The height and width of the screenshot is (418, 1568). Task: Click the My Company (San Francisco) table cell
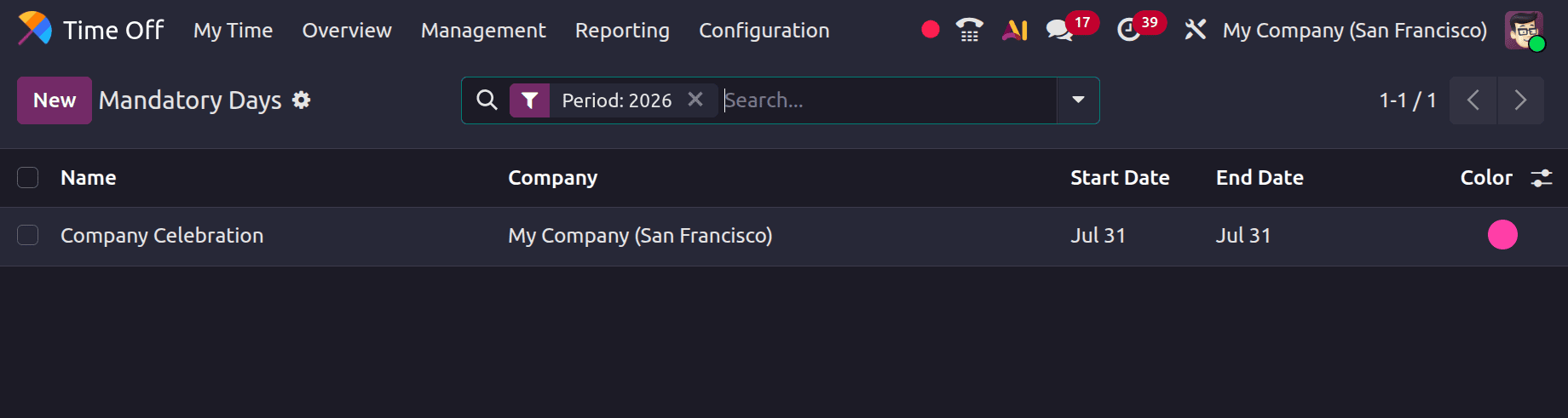[x=640, y=236]
